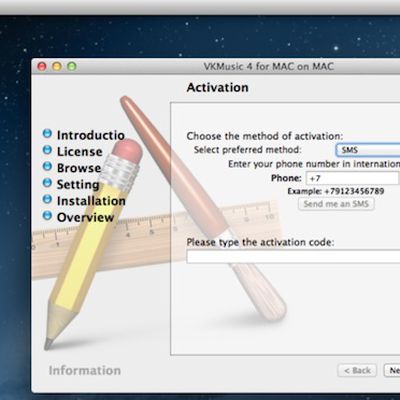Click the Installation step label
The image size is (400, 400).
pyautogui.click(x=91, y=201)
